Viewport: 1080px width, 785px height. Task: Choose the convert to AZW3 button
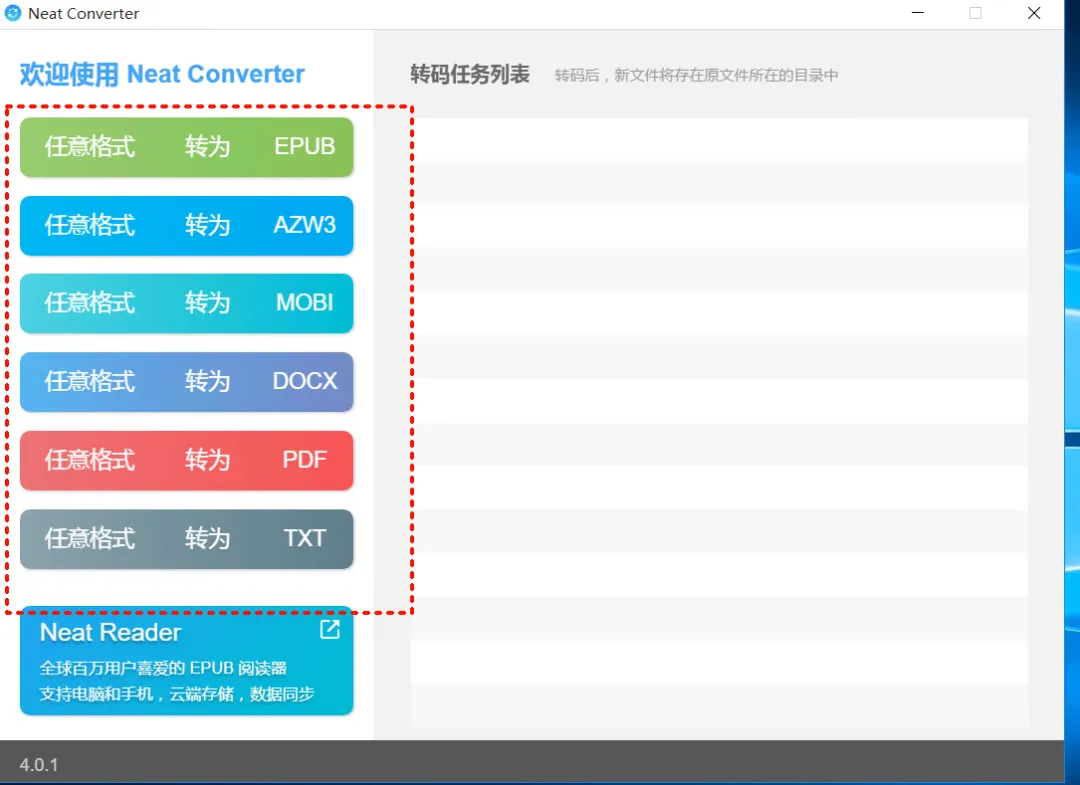point(187,225)
